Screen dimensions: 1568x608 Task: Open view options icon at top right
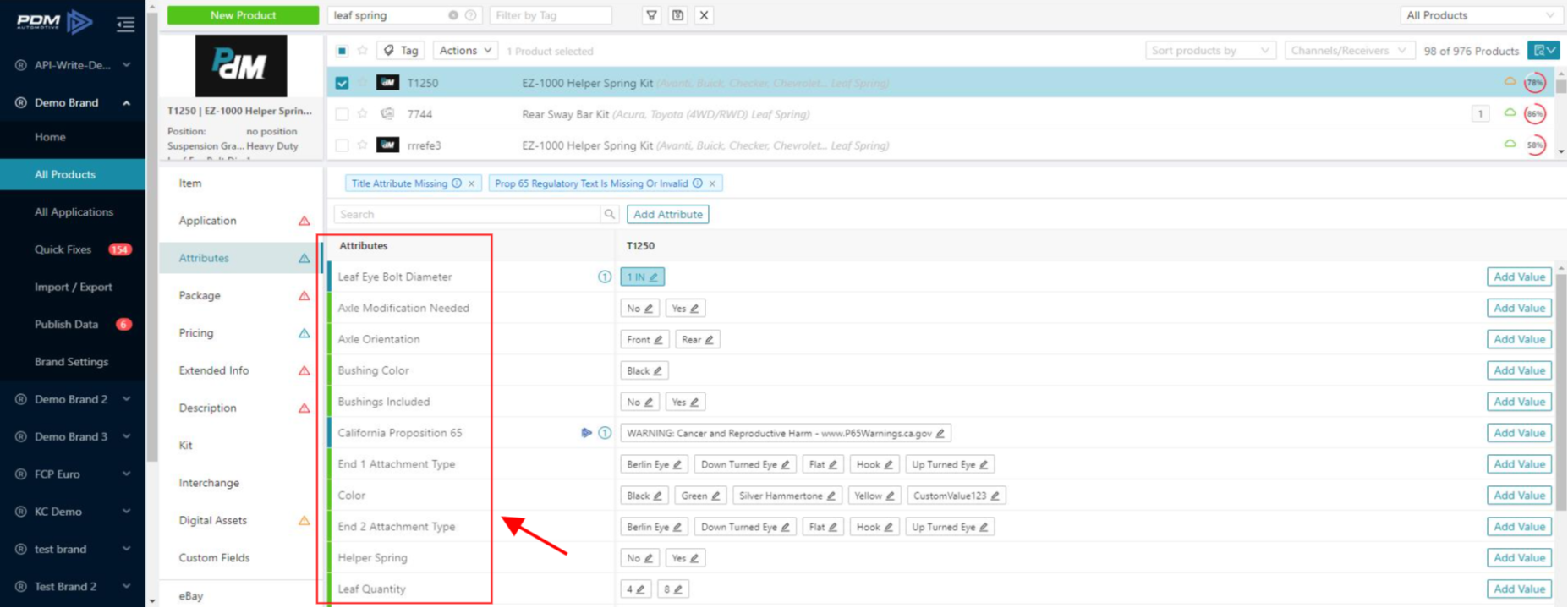coord(1543,51)
